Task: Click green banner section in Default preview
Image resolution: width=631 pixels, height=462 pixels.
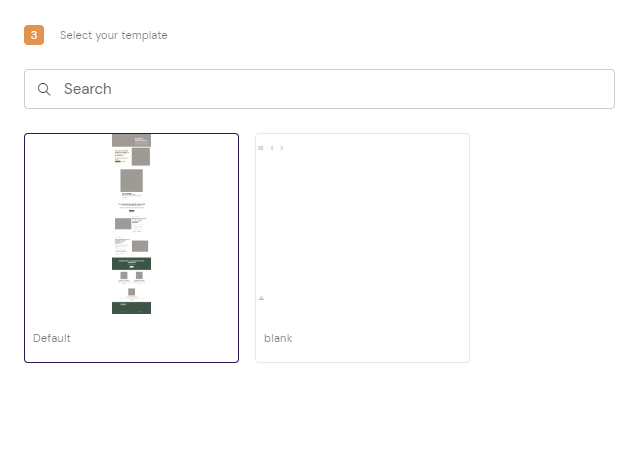Action: [x=131, y=263]
